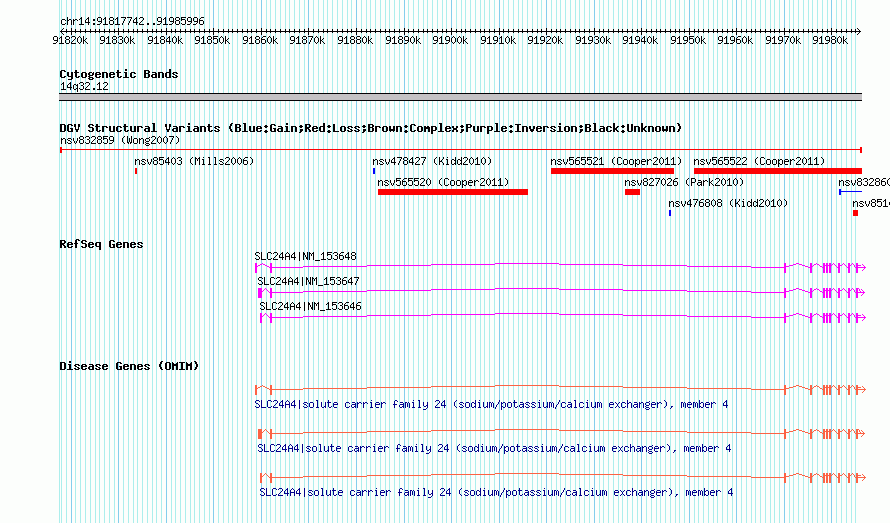Open third SLC24A4 solute carrier family description
The image size is (890, 523).
pyautogui.click(x=496, y=492)
